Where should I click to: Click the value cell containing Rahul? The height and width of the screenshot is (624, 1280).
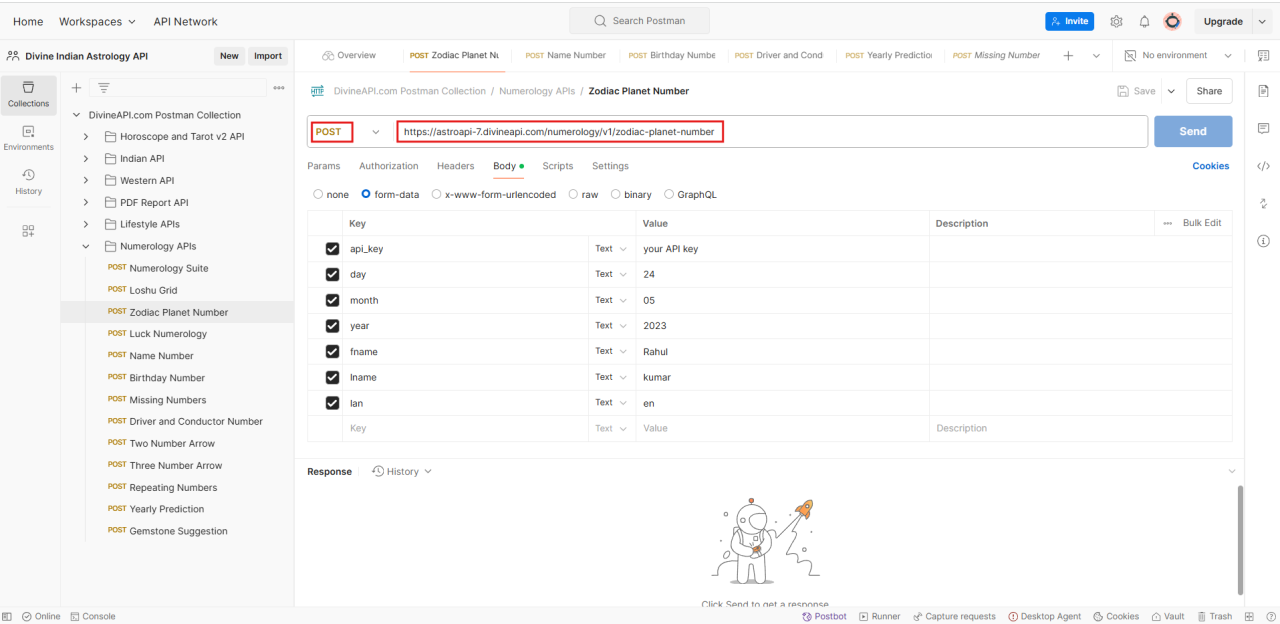tap(783, 351)
